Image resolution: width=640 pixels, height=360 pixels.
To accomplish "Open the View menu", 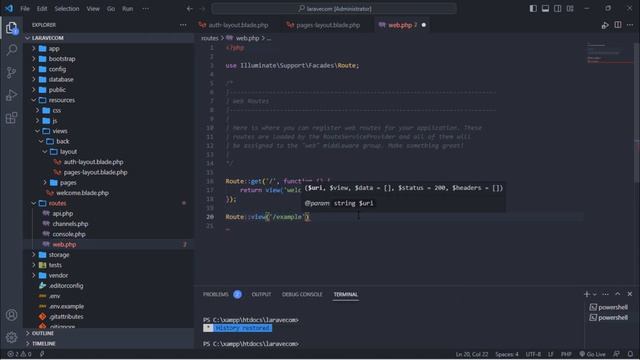I will tap(93, 9).
